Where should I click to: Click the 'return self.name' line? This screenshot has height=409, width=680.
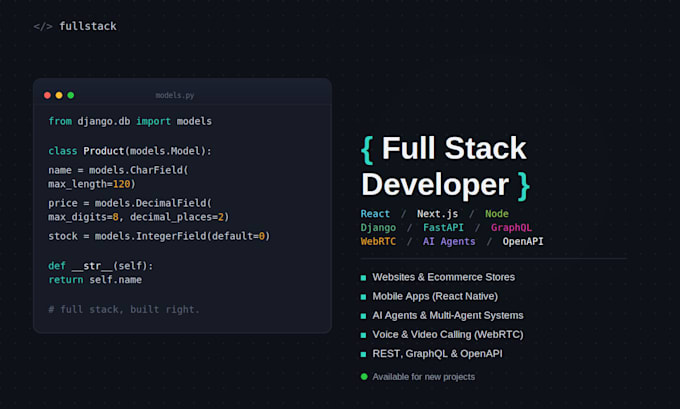(x=95, y=280)
